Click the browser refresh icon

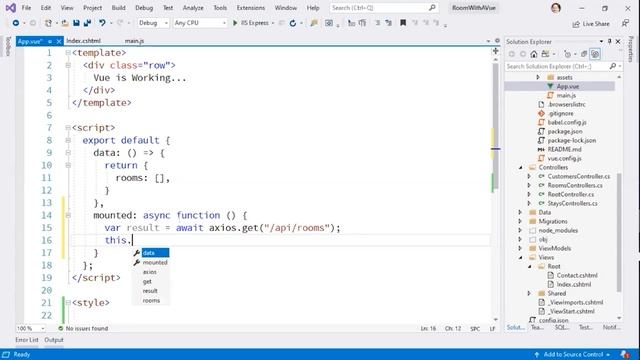click(293, 23)
